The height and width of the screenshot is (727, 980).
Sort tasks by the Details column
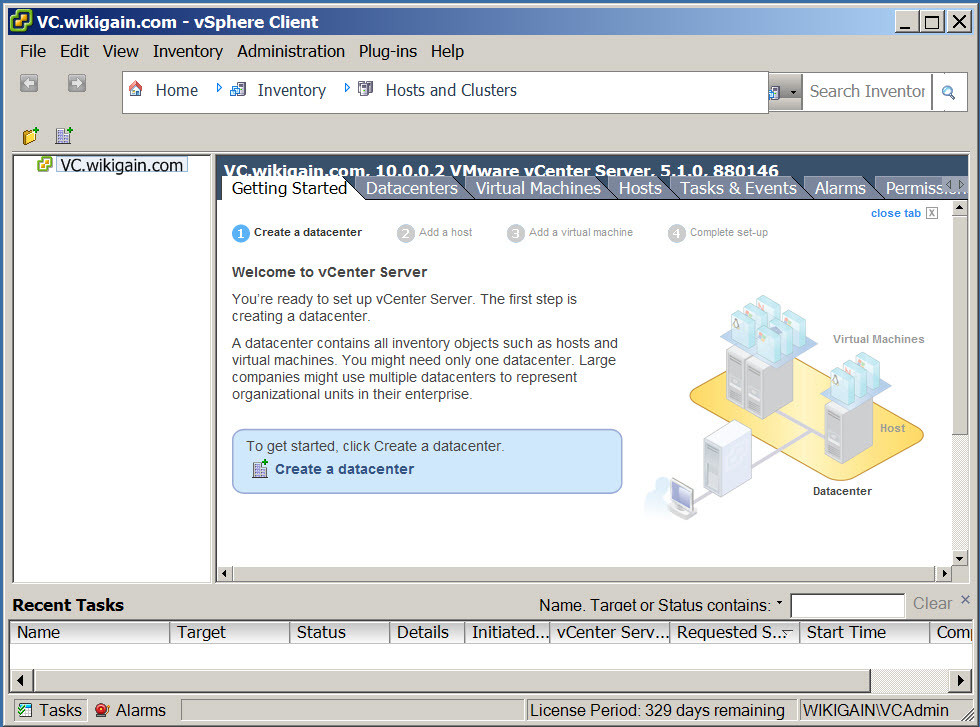click(x=427, y=633)
